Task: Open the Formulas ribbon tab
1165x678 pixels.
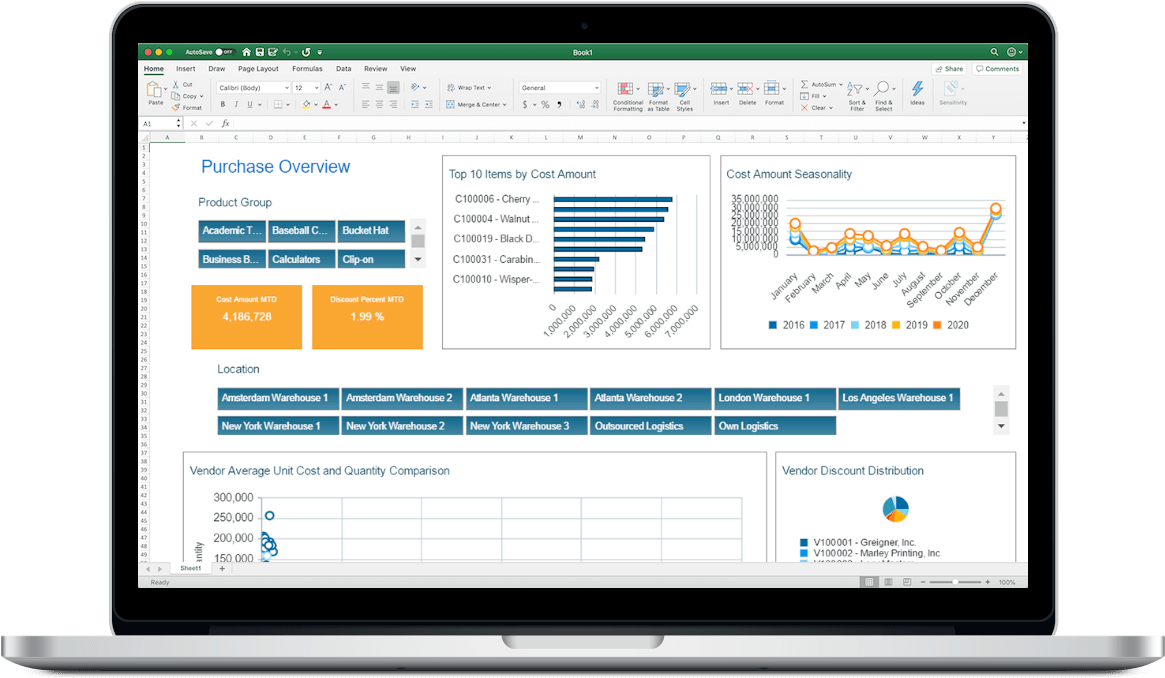Action: (307, 69)
